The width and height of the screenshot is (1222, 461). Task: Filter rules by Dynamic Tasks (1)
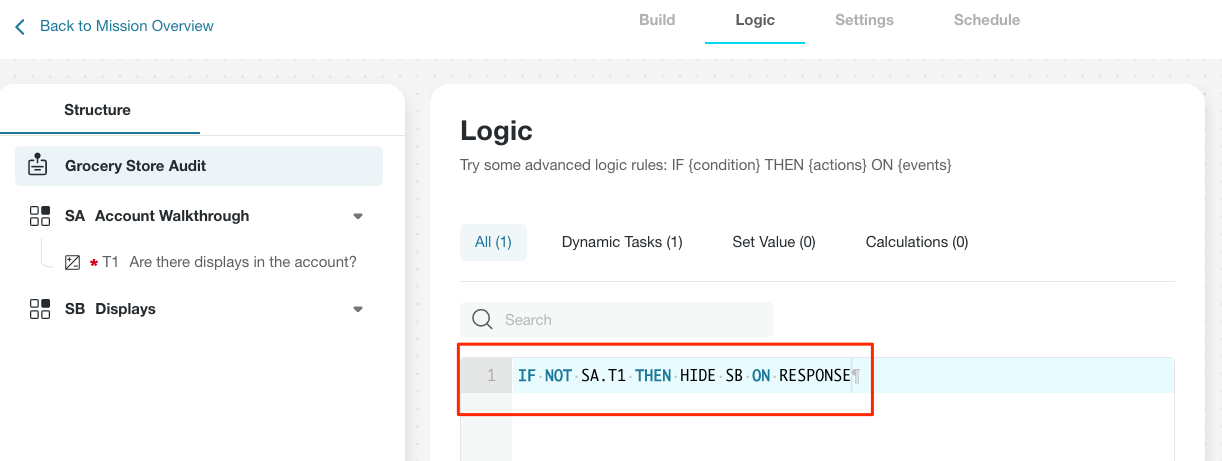pyautogui.click(x=622, y=242)
